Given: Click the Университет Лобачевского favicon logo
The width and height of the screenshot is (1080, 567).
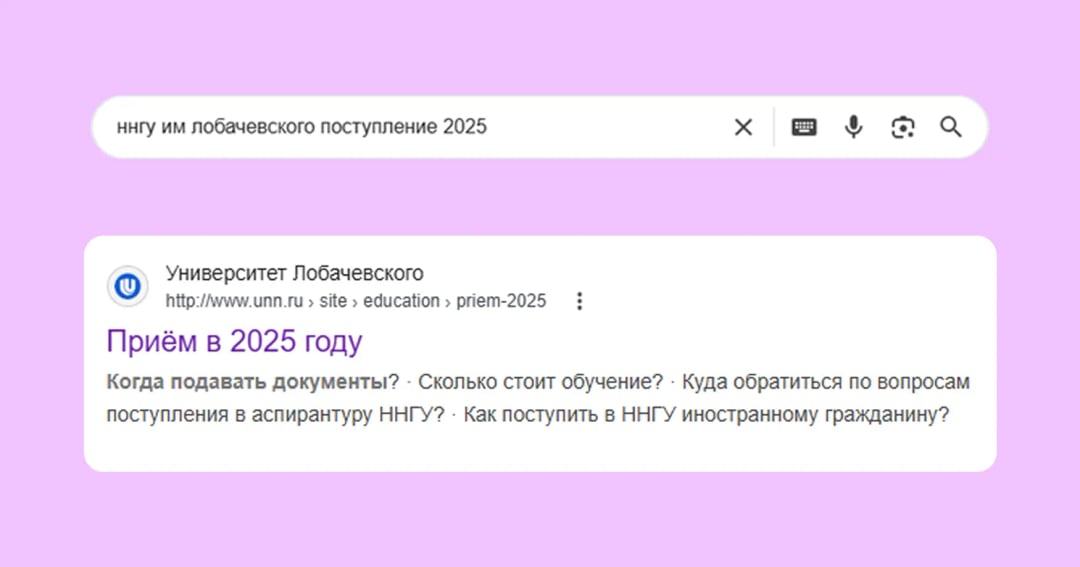Looking at the screenshot, I should tap(127, 286).
